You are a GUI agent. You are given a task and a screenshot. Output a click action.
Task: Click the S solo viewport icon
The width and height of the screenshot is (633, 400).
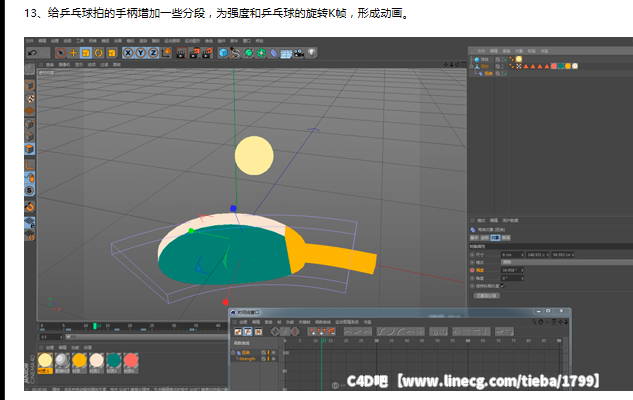[x=29, y=191]
